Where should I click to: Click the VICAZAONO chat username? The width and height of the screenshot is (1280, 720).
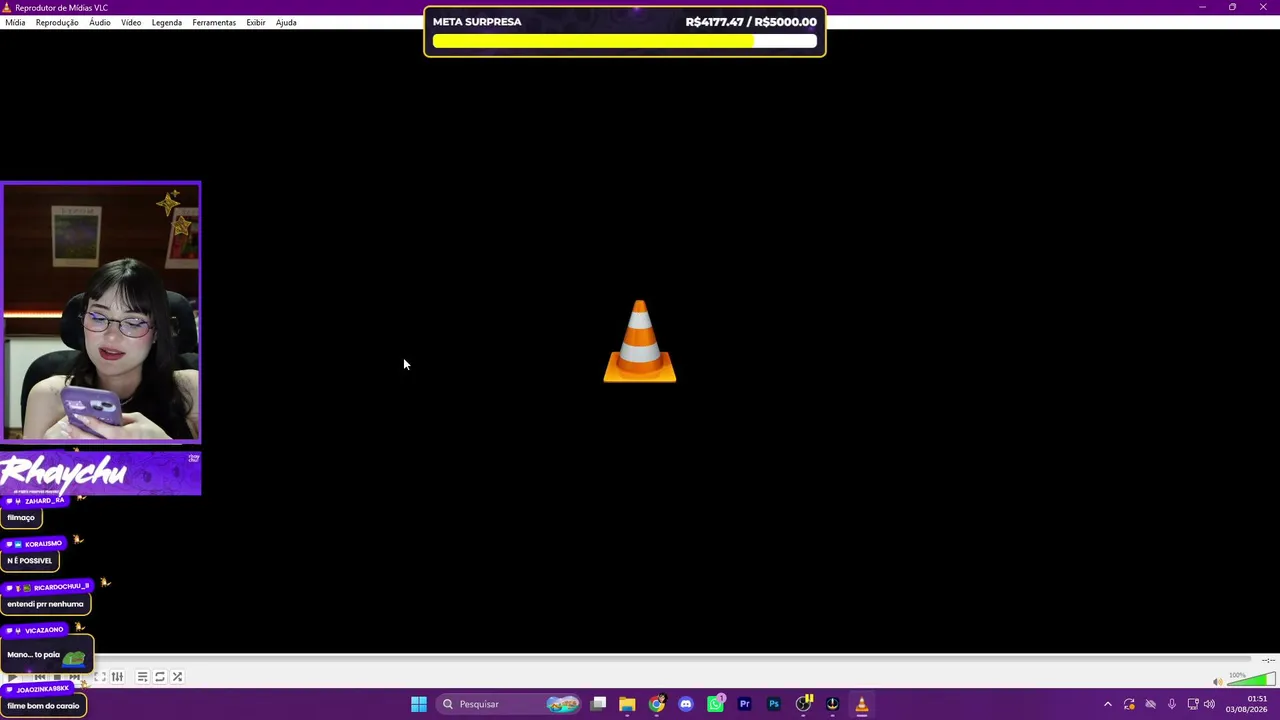[44, 630]
